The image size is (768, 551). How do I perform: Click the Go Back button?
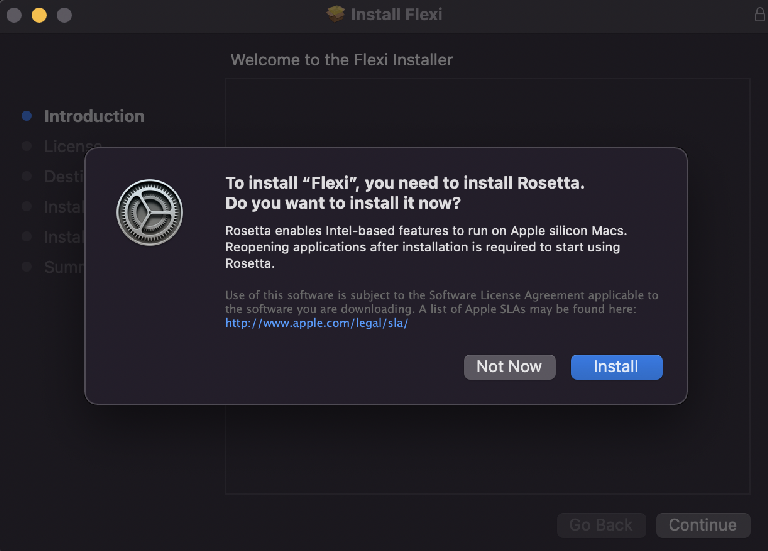click(x=601, y=525)
